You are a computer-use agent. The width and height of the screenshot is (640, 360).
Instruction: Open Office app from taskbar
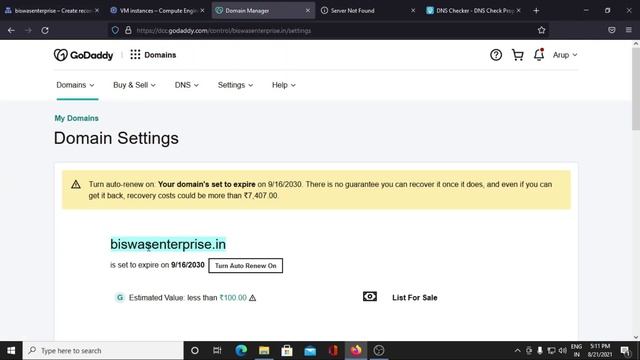click(x=333, y=351)
